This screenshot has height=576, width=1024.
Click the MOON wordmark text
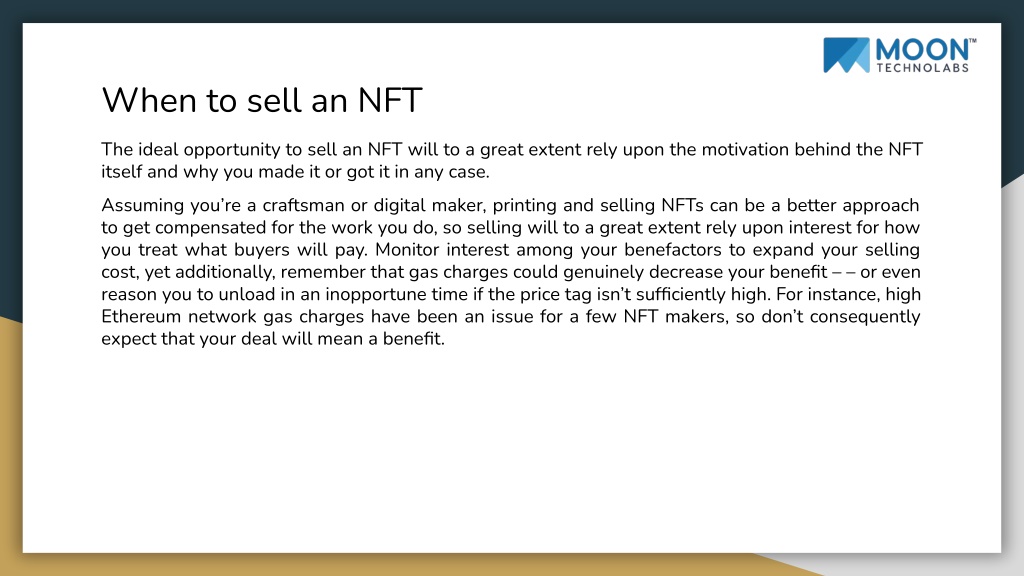click(x=922, y=50)
